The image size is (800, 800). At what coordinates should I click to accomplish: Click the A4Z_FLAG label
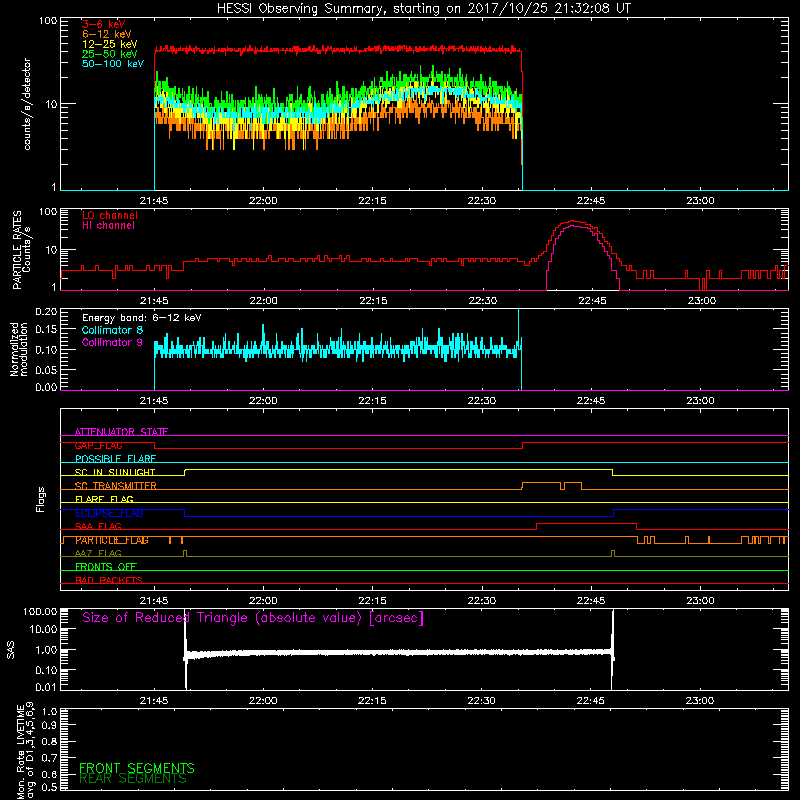point(98,553)
